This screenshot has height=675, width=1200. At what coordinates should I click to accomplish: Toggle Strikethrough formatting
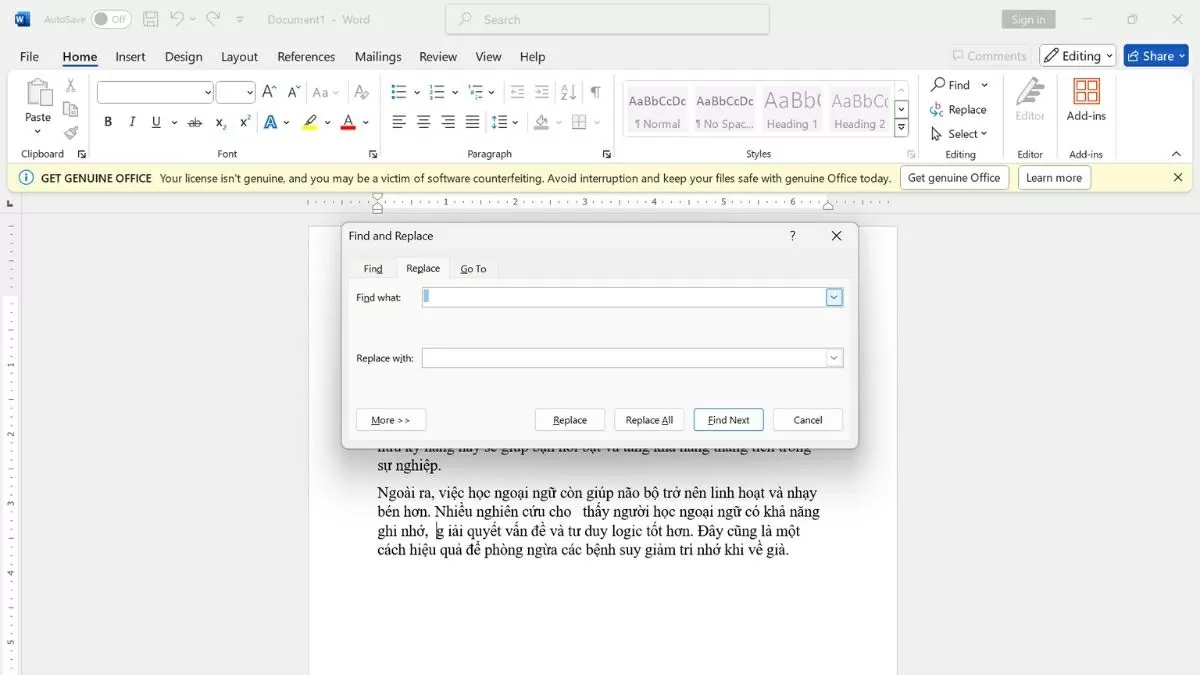click(195, 122)
